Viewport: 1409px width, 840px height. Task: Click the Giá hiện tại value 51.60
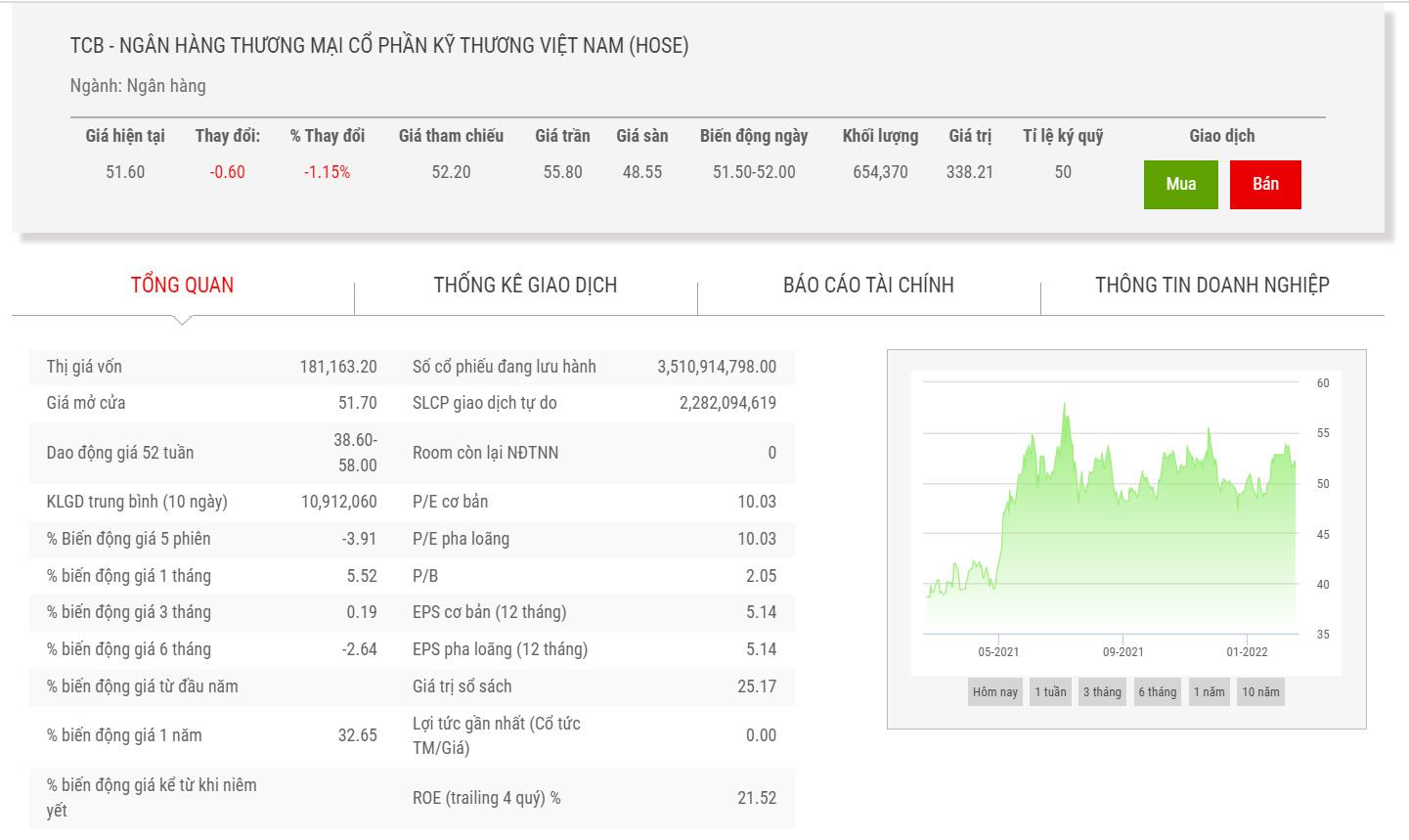click(x=125, y=172)
